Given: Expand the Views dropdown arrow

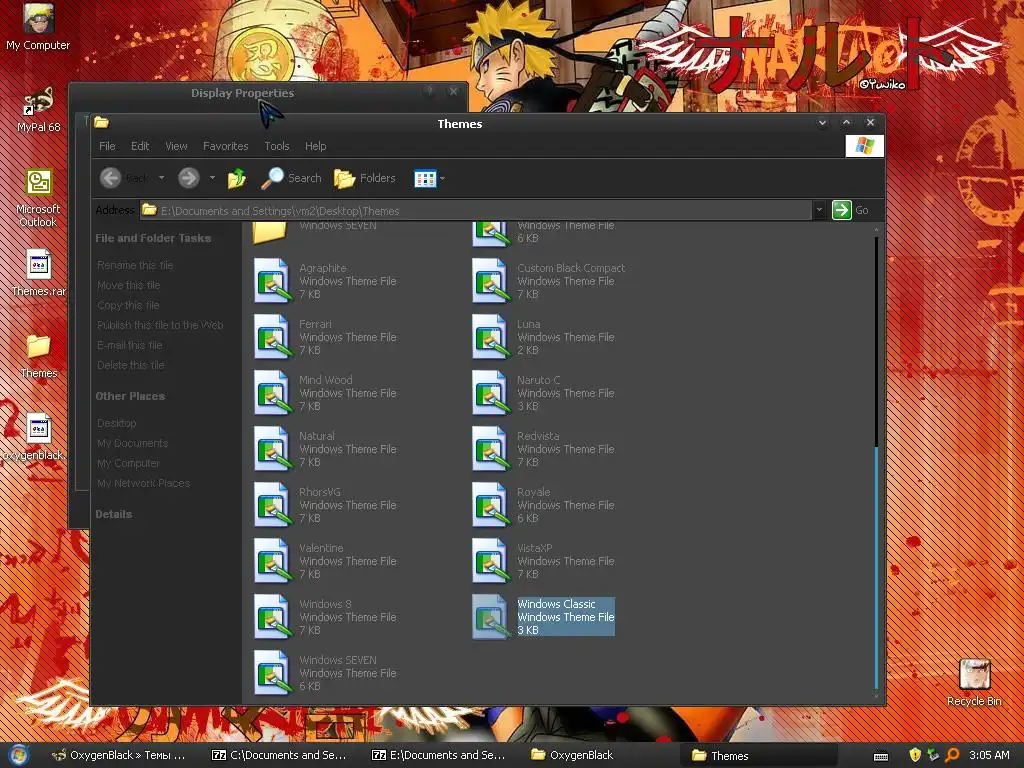Looking at the screenshot, I should [442, 178].
